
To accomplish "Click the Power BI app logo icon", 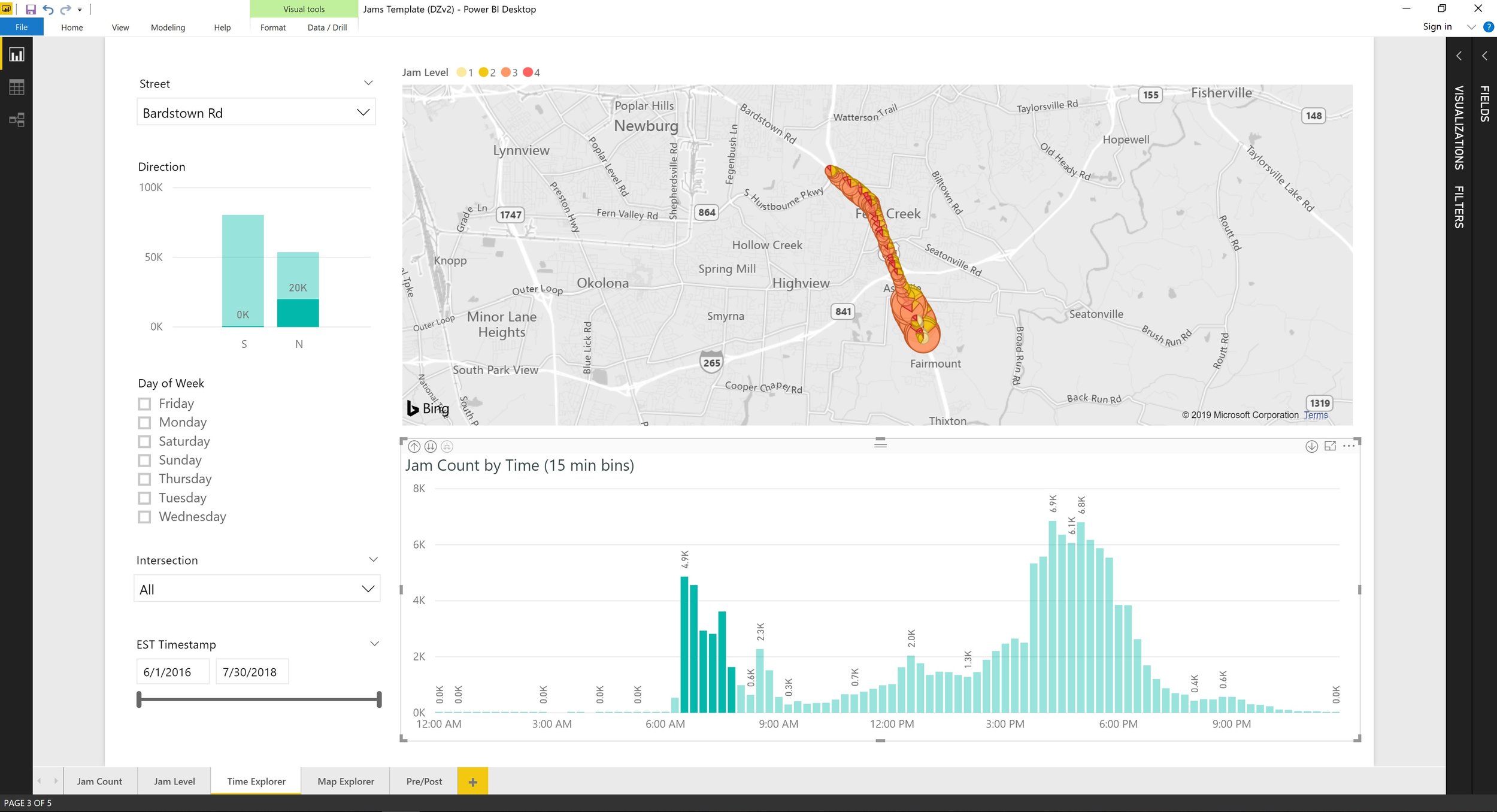I will pos(6,8).
